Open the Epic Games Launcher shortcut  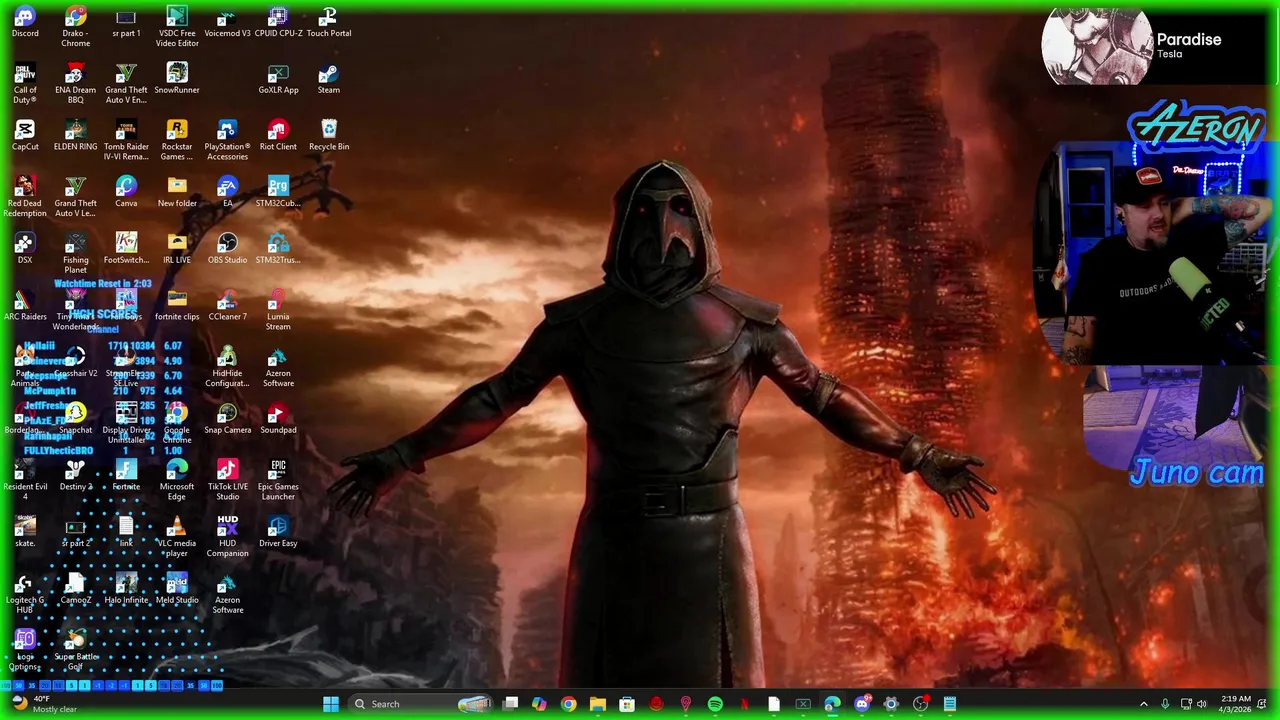coord(278,481)
